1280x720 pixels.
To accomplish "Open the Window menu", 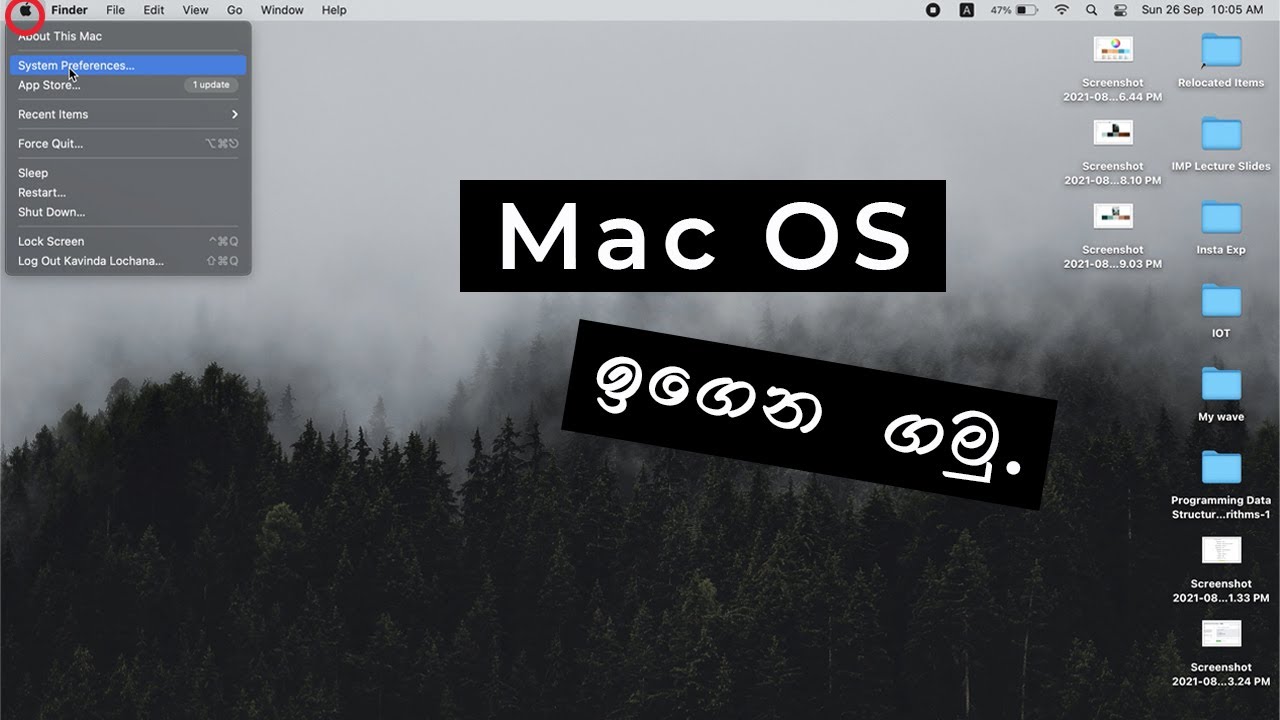I will click(x=282, y=10).
